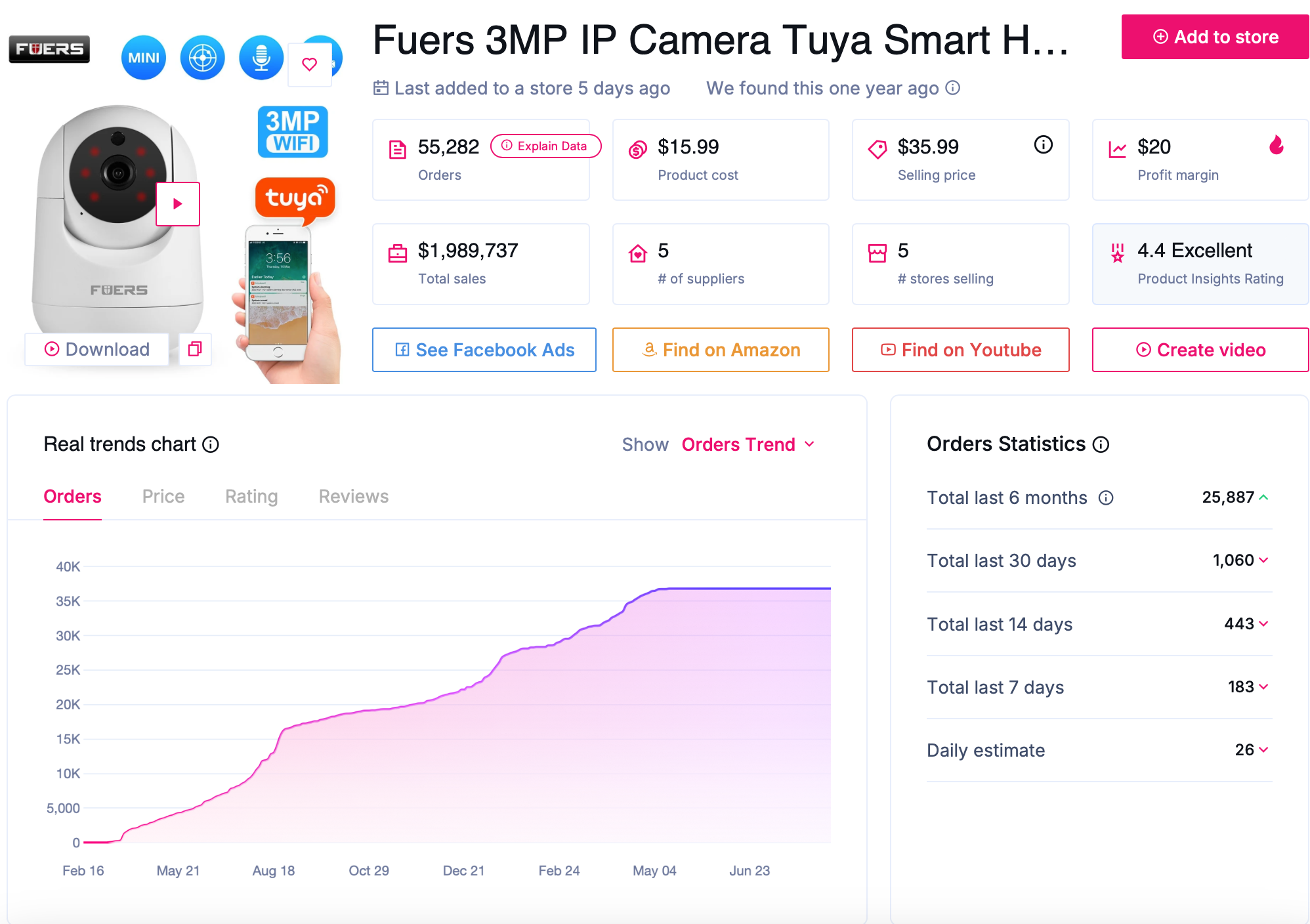Click the down arrow next to 183
The width and height of the screenshot is (1310, 924).
[1264, 687]
